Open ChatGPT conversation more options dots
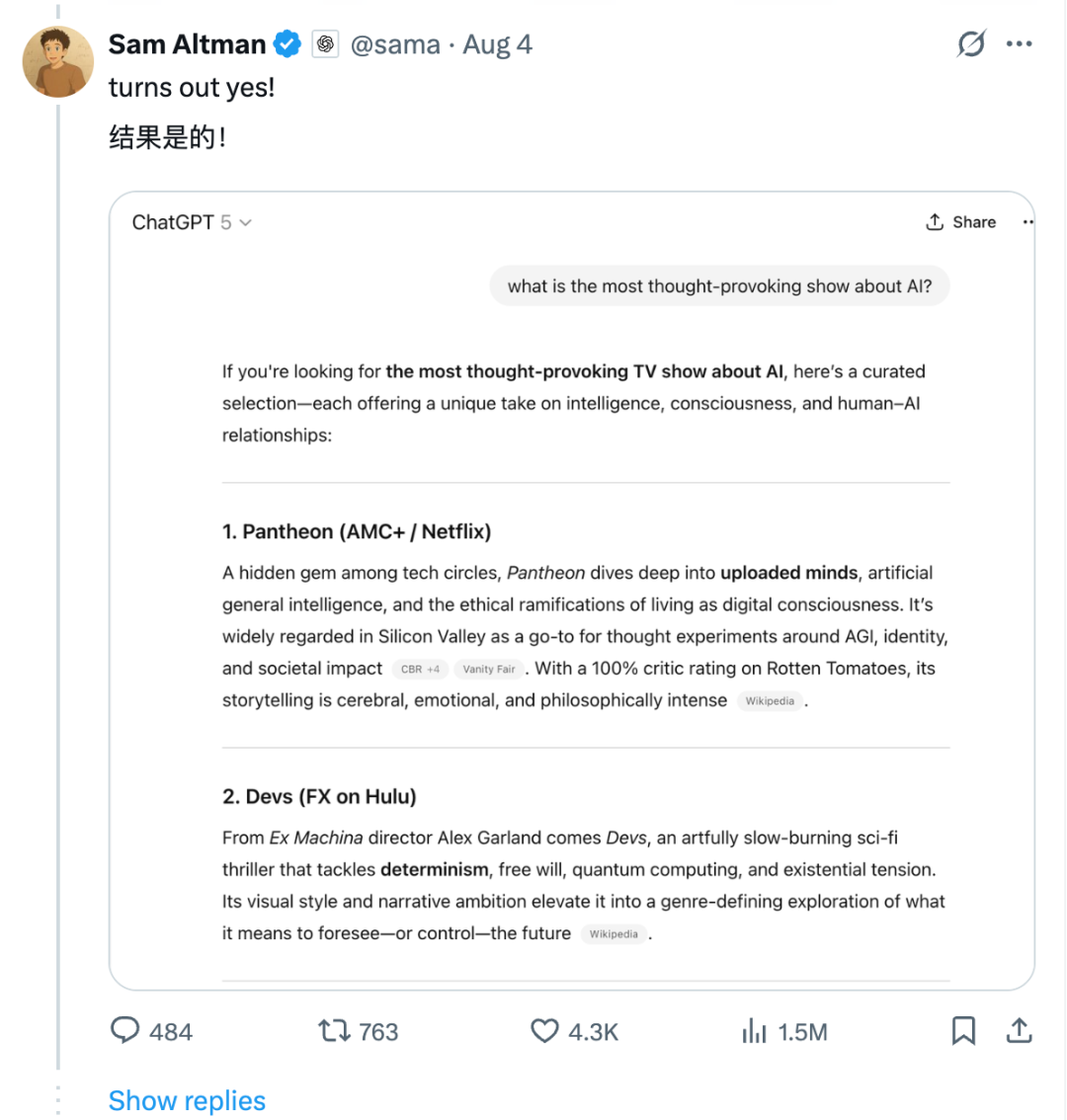Viewport: 1067px width, 1120px height. coord(1027,222)
